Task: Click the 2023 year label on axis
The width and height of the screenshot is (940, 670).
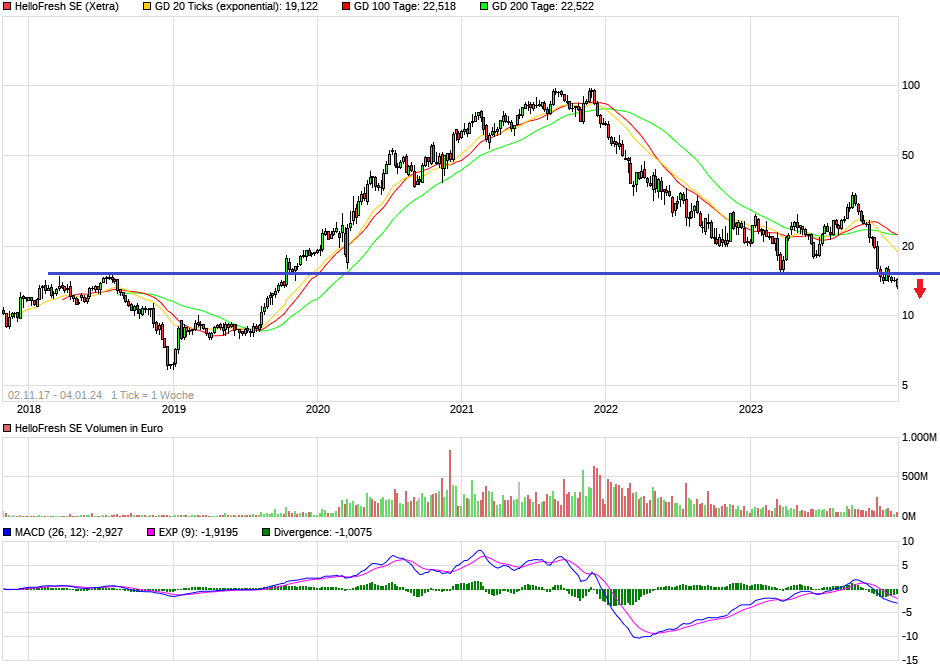Action: click(x=751, y=409)
